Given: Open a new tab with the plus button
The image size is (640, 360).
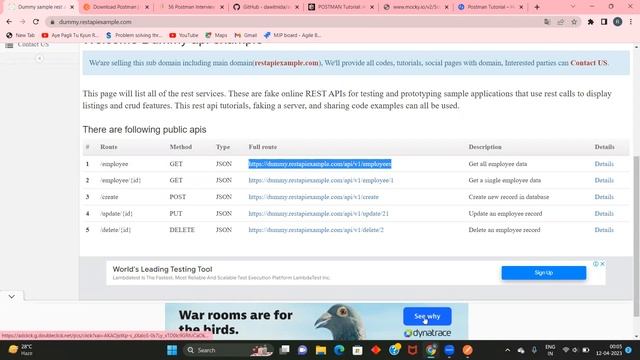Looking at the screenshot, I should pyautogui.click(x=537, y=7).
